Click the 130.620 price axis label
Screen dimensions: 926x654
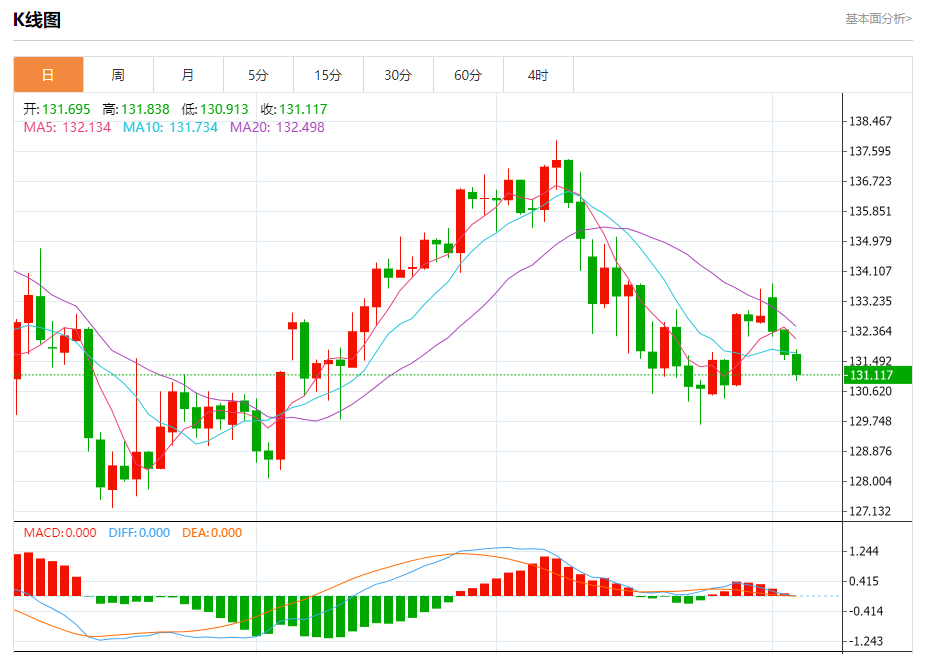click(x=870, y=391)
